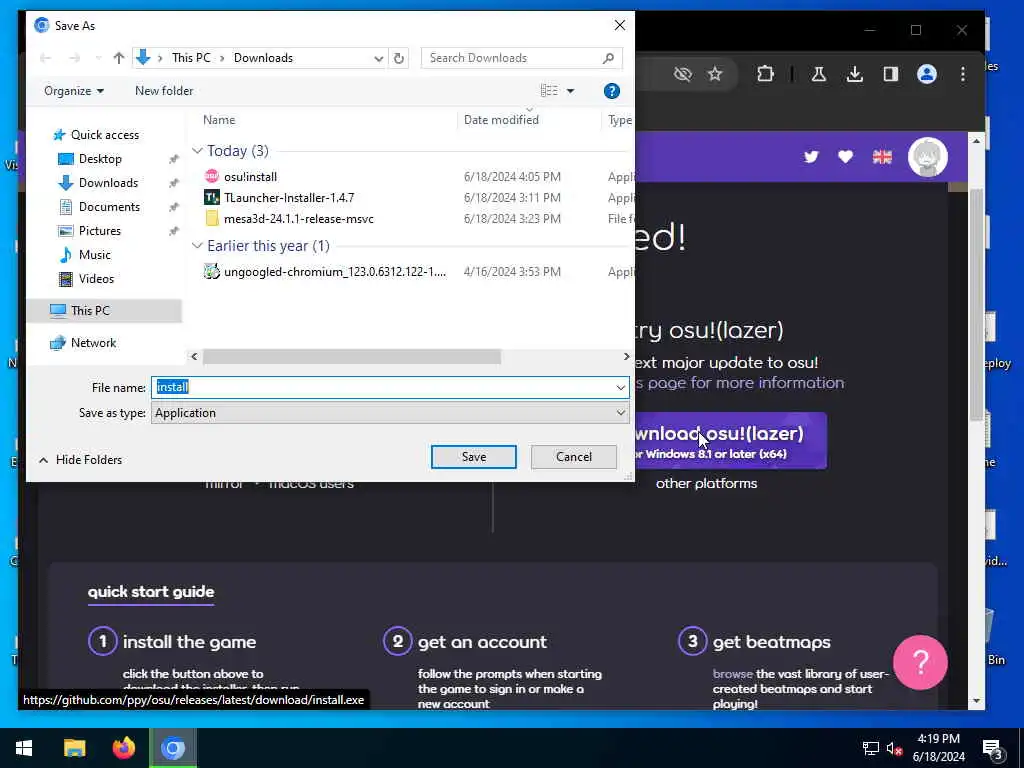Open the osu! Twitter icon link
Image resolution: width=1024 pixels, height=768 pixels.
(811, 157)
